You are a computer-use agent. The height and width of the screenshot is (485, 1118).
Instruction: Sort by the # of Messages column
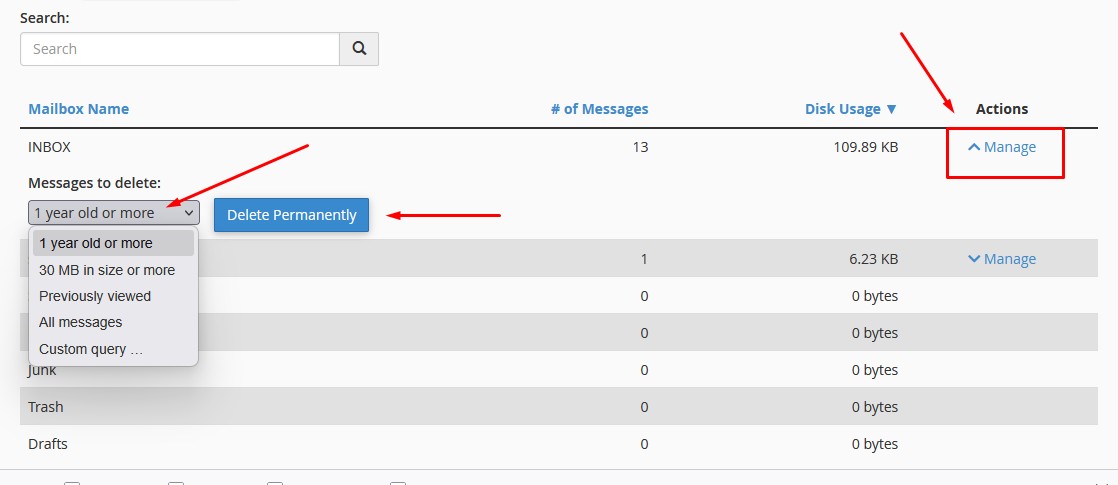click(599, 109)
